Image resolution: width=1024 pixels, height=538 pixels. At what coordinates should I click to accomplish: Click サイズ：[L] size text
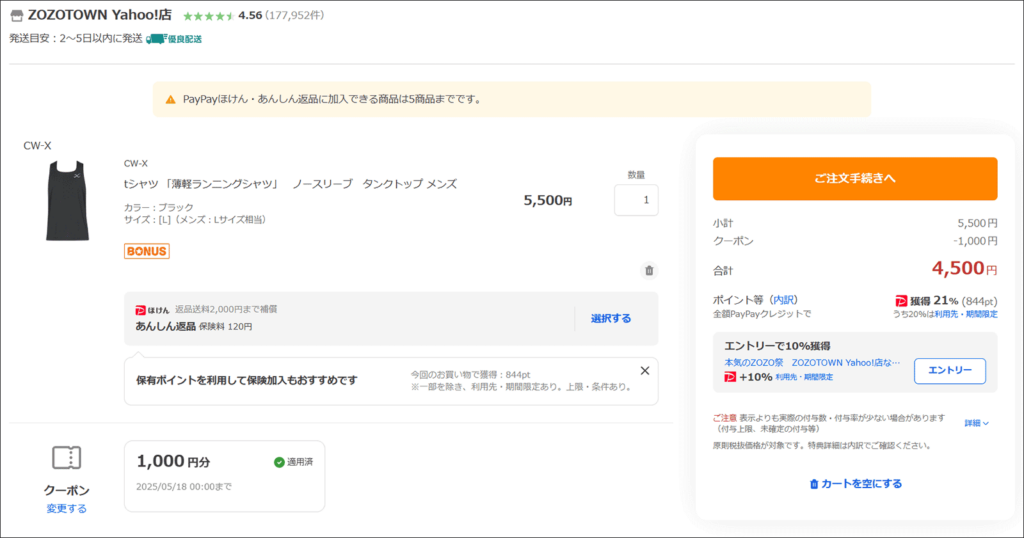[x=195, y=220]
